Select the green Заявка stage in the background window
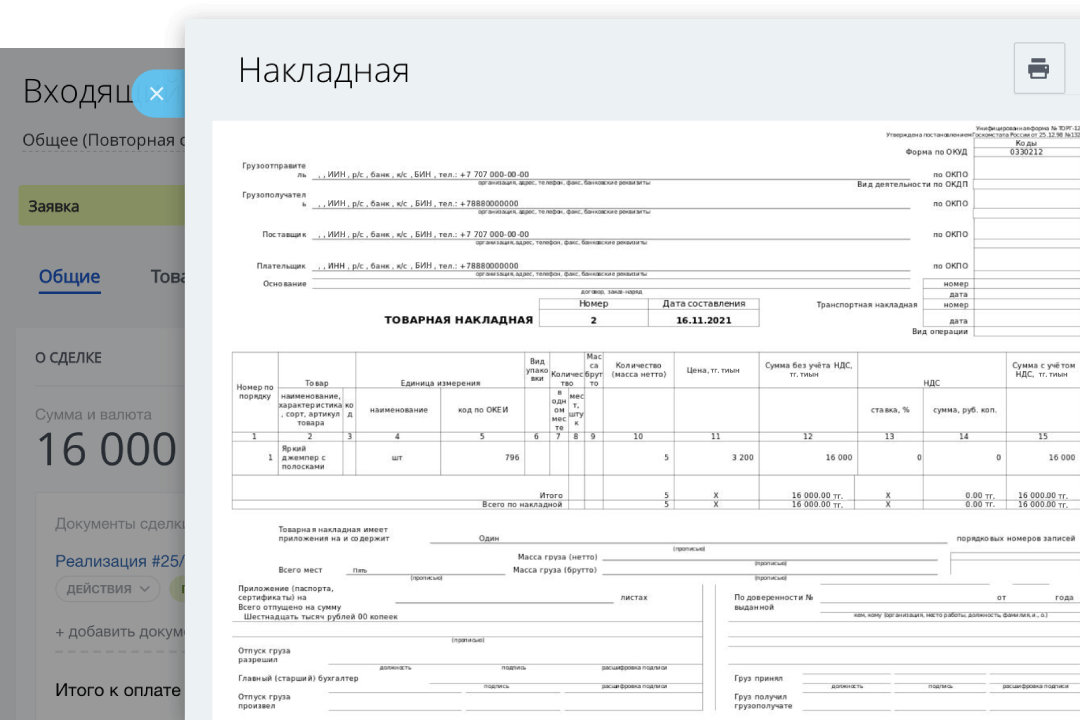The height and width of the screenshot is (720, 1080). pyautogui.click(x=101, y=205)
